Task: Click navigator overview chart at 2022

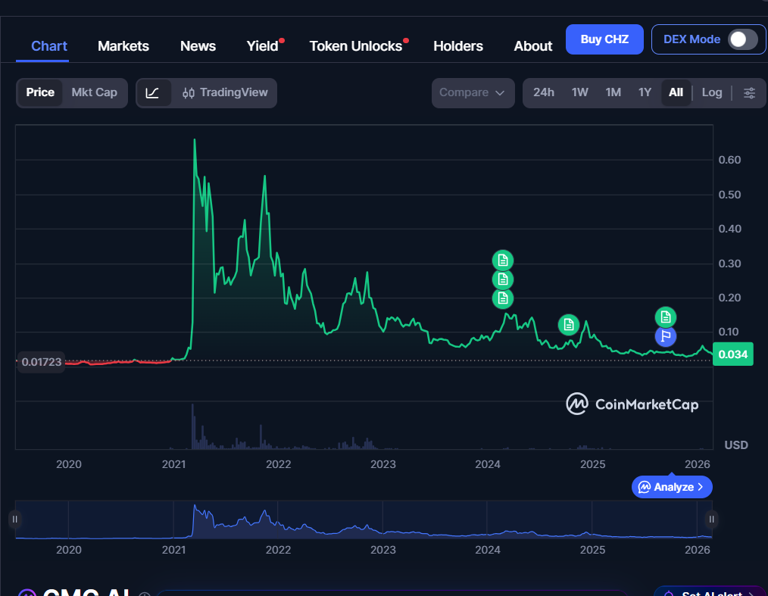Action: pyautogui.click(x=278, y=520)
